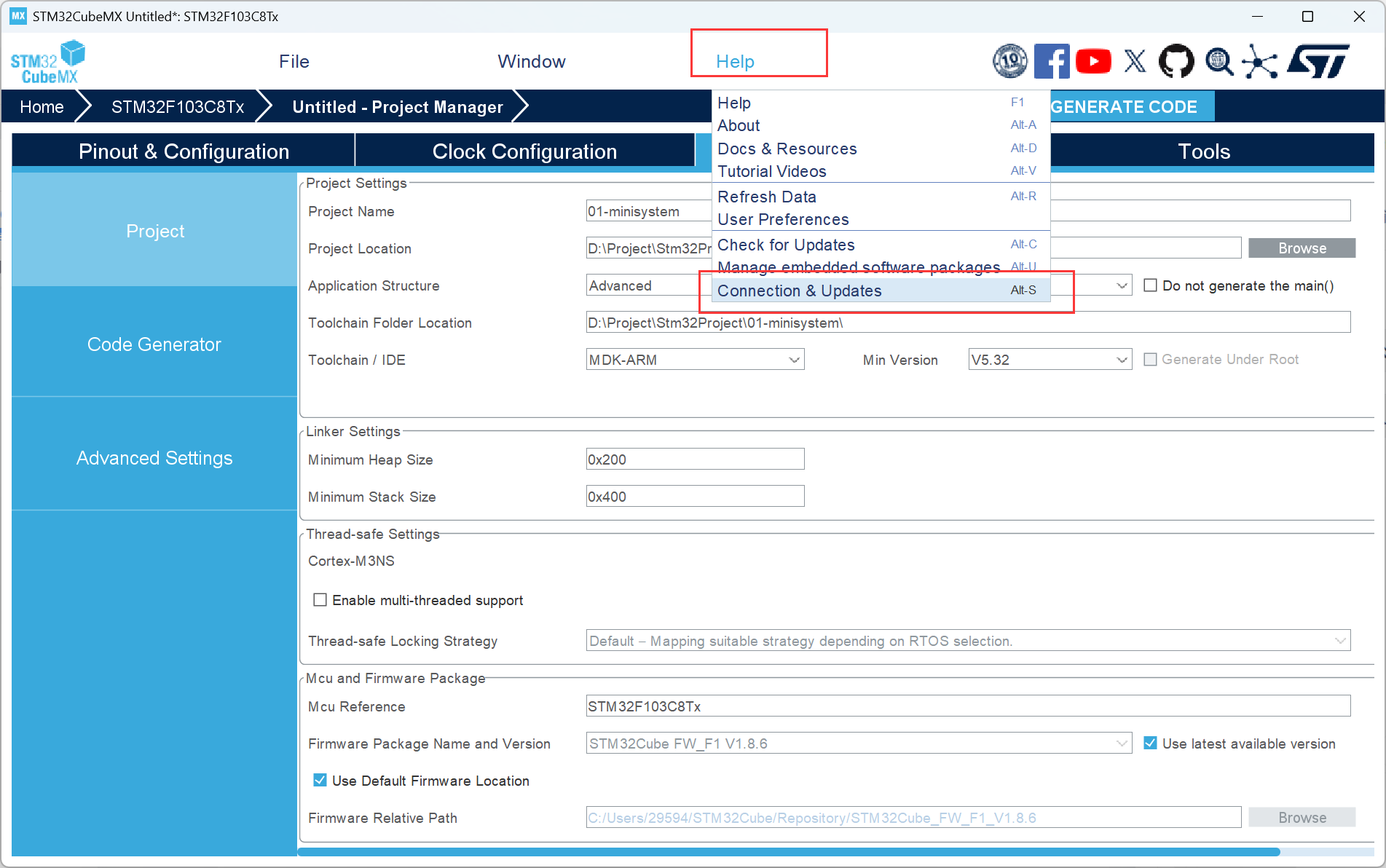1386x868 pixels.
Task: Open the YouTube icon link
Action: coord(1093,61)
